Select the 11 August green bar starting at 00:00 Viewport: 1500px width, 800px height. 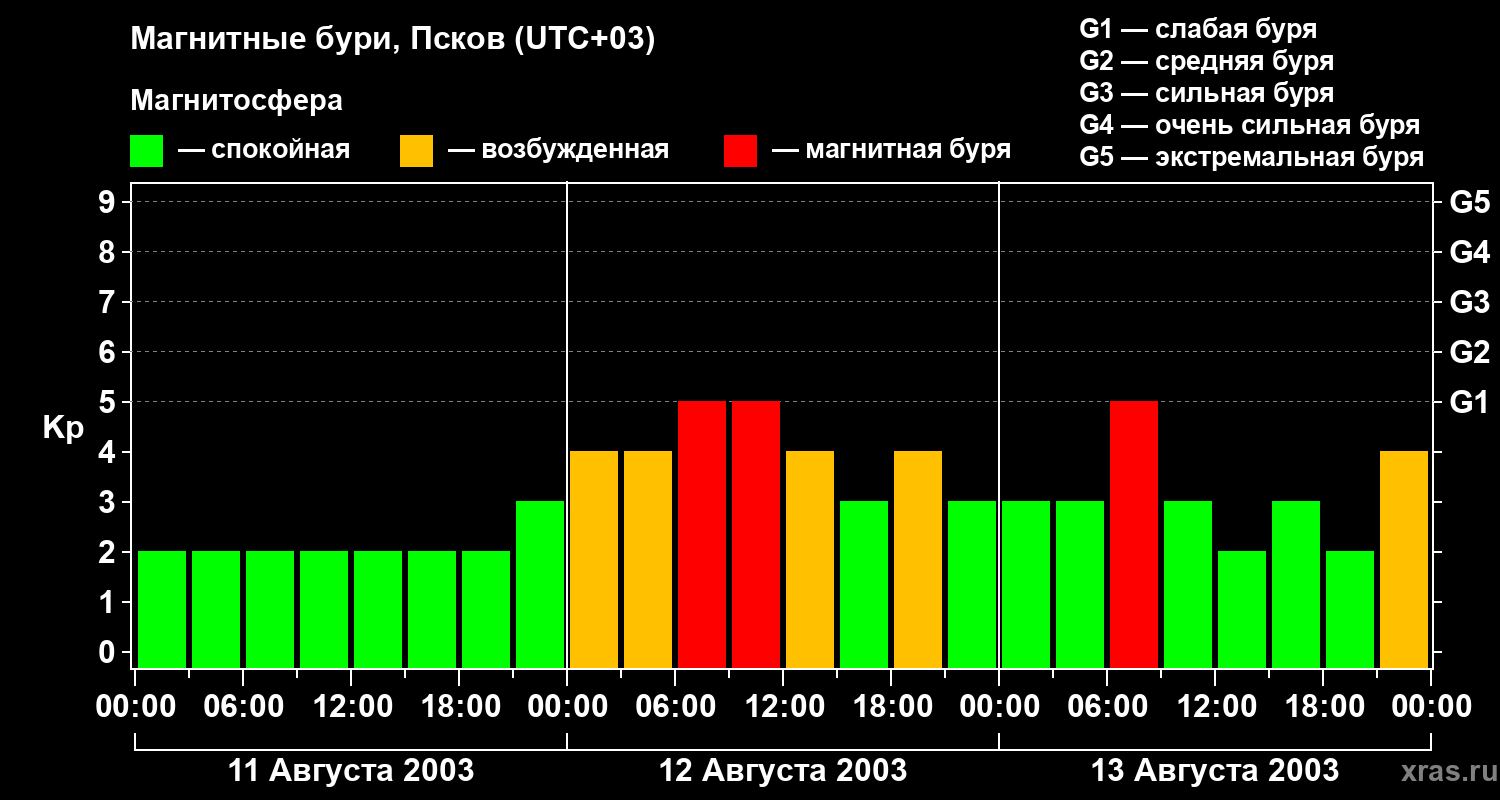(162, 609)
